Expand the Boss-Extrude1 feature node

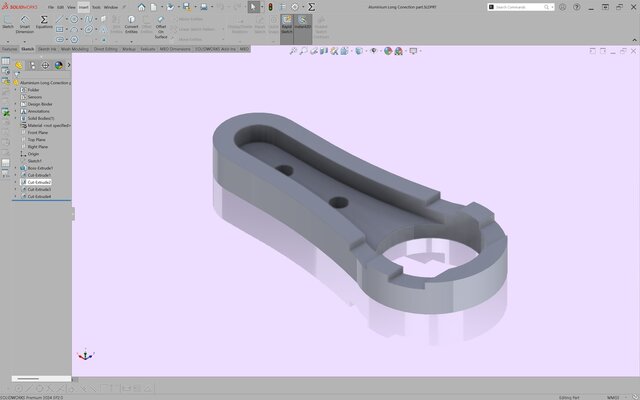(15, 168)
